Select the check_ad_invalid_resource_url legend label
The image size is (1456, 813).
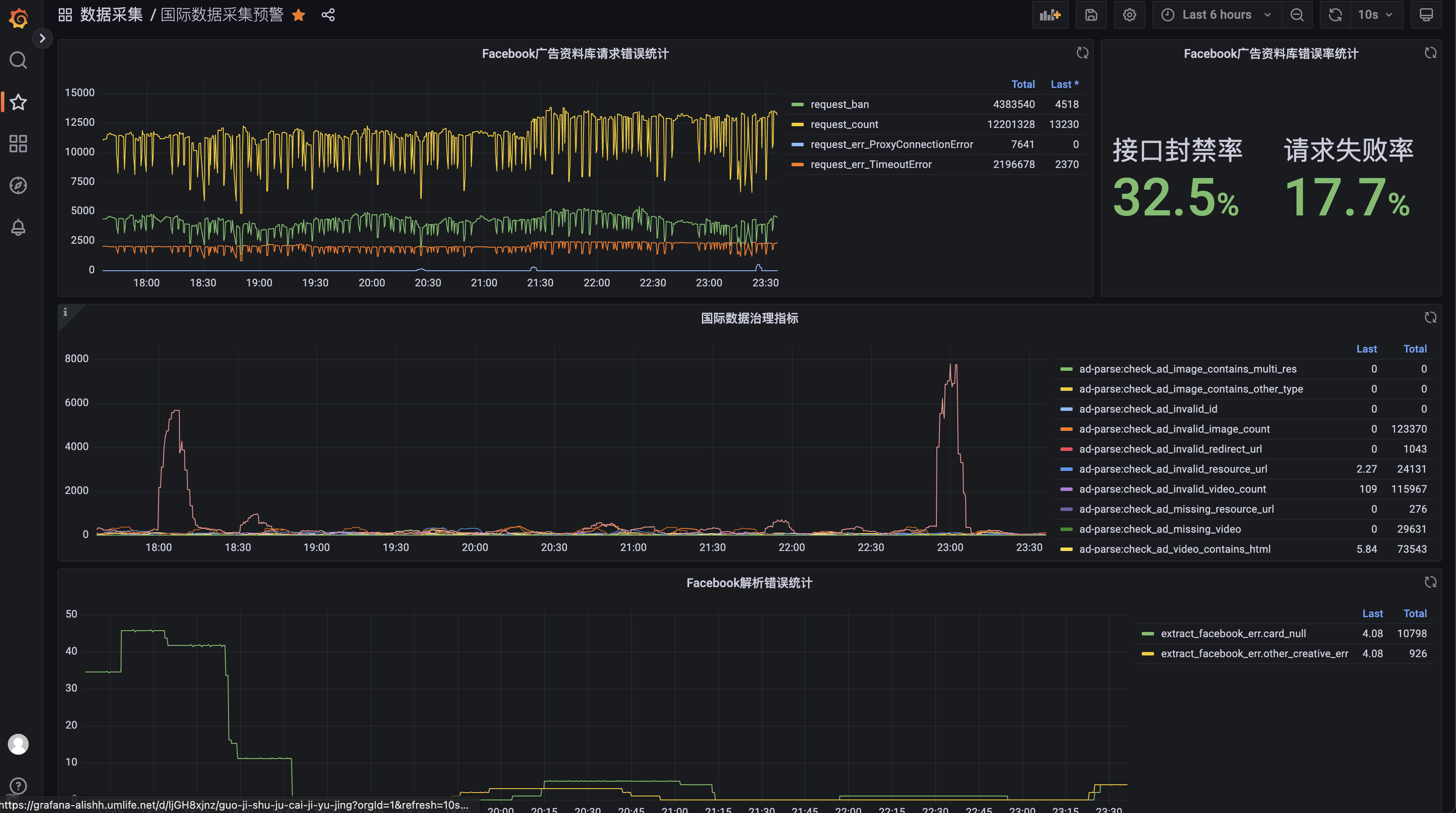point(1173,469)
